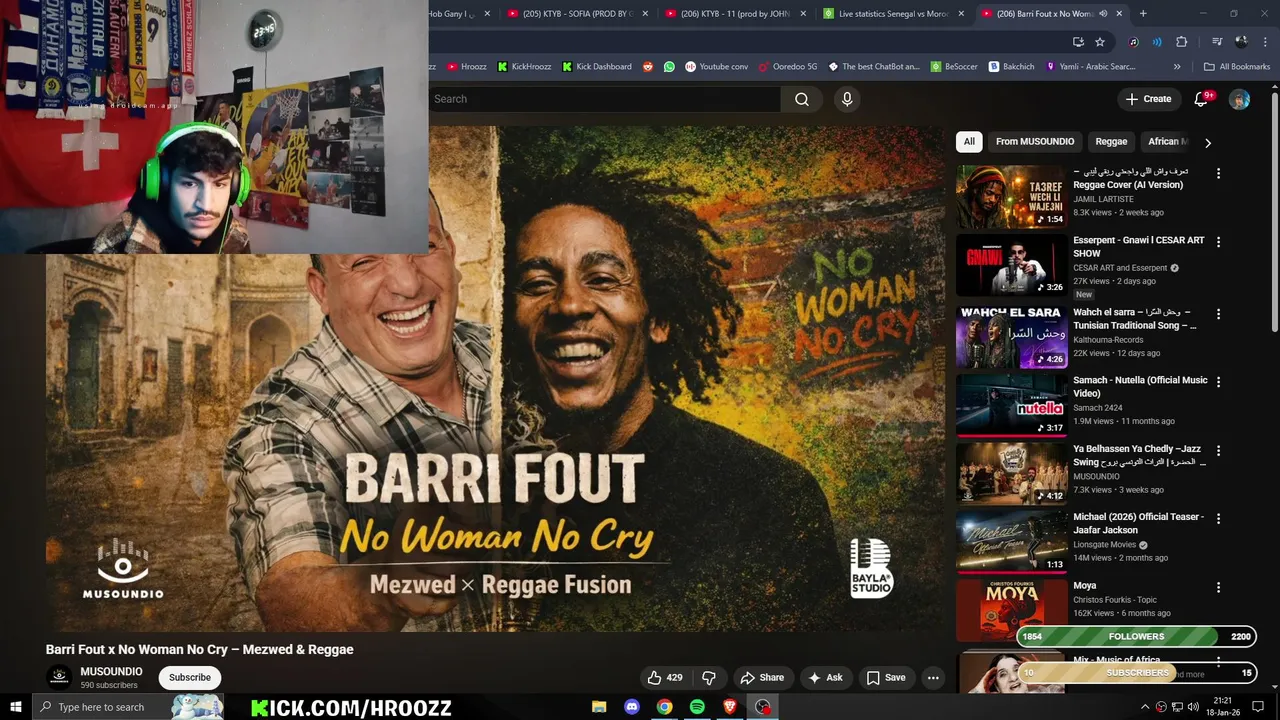Open Spotify from the taskbar
This screenshot has width=1280, height=720.
(697, 707)
